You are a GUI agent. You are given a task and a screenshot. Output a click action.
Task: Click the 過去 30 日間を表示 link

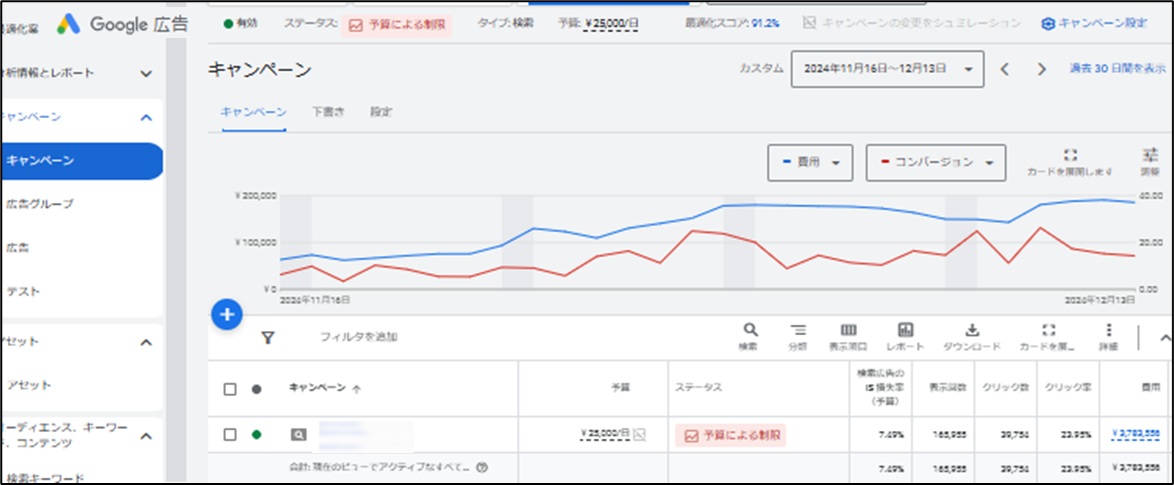point(1117,69)
